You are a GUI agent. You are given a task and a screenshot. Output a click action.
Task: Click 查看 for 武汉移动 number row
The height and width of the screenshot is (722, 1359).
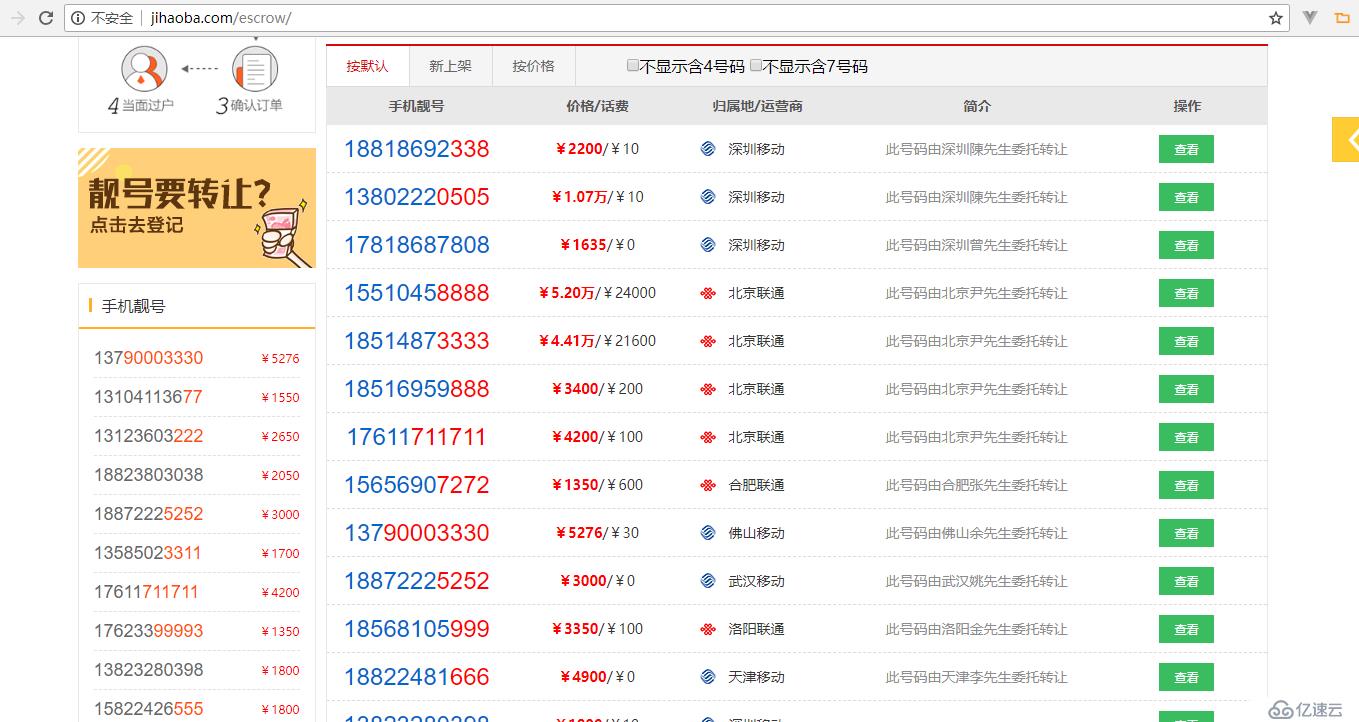(1186, 581)
